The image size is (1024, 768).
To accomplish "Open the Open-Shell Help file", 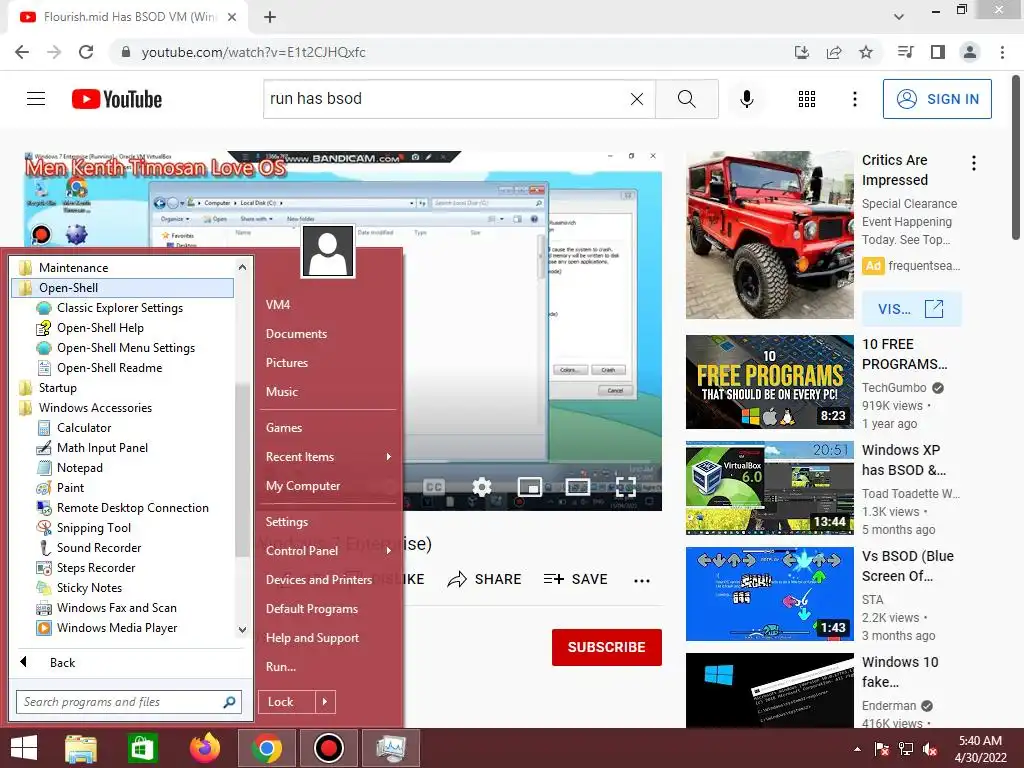I will pyautogui.click(x=100, y=328).
